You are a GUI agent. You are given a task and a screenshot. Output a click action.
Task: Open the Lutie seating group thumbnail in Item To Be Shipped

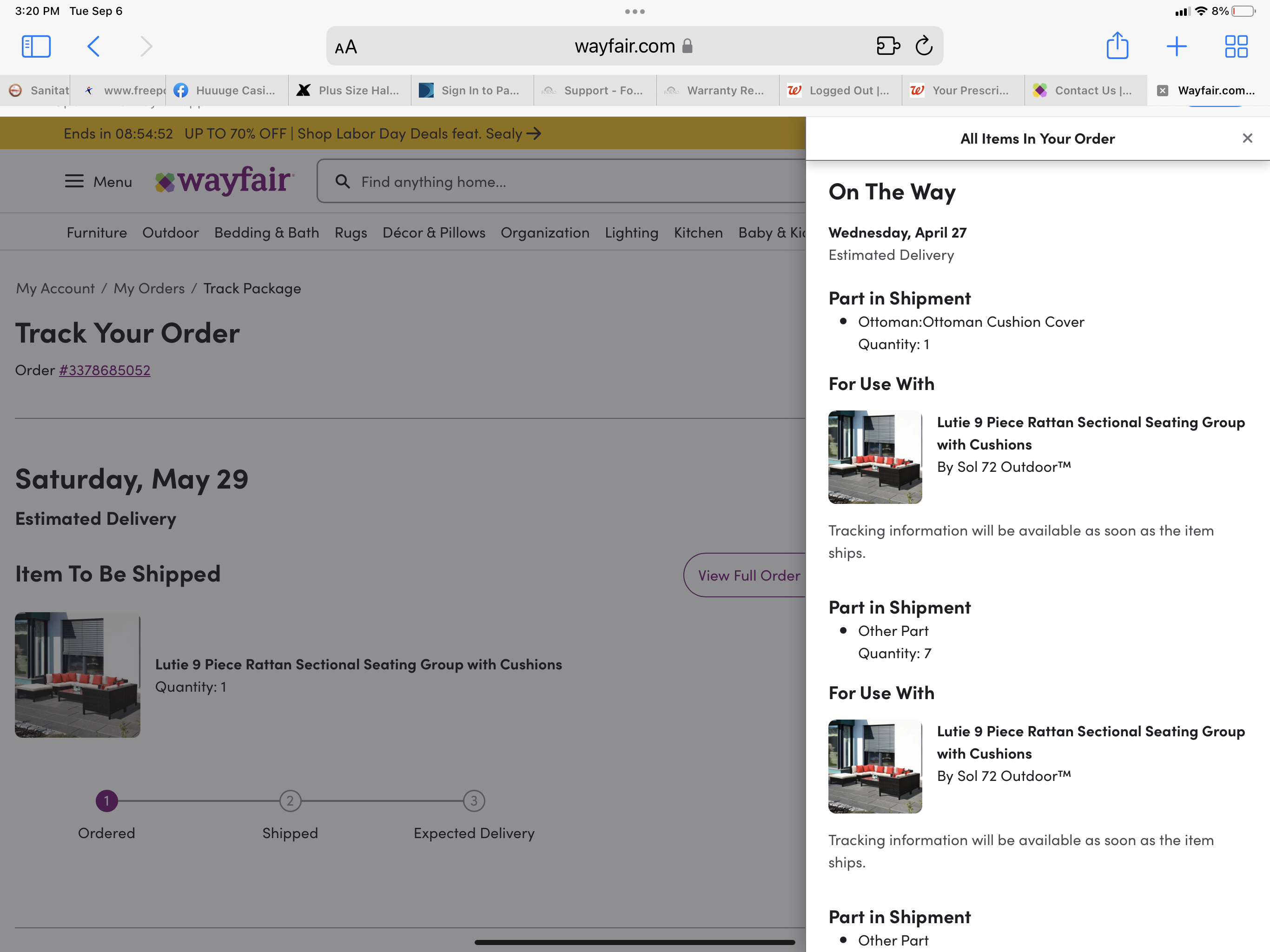[78, 674]
